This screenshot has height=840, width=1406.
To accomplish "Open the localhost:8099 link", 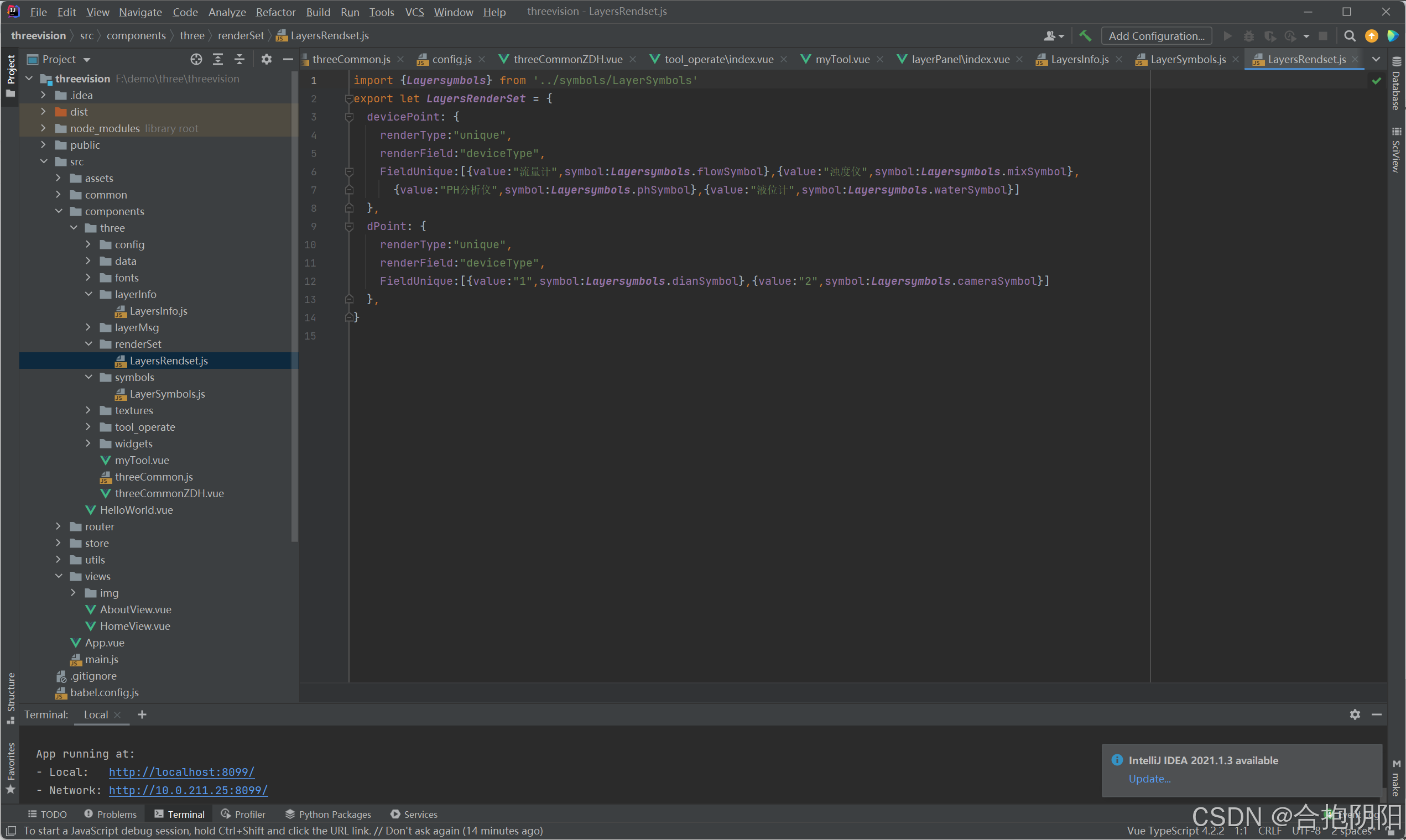I will 181,771.
